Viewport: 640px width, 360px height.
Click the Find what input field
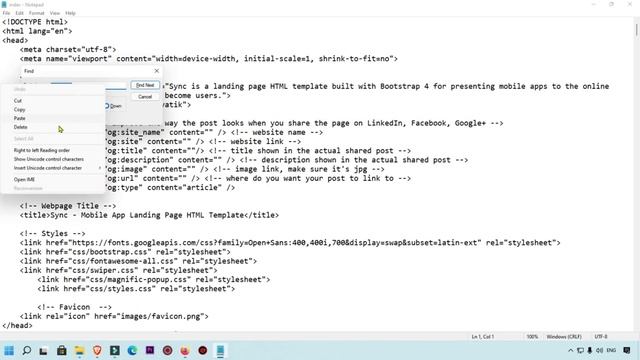(116, 85)
